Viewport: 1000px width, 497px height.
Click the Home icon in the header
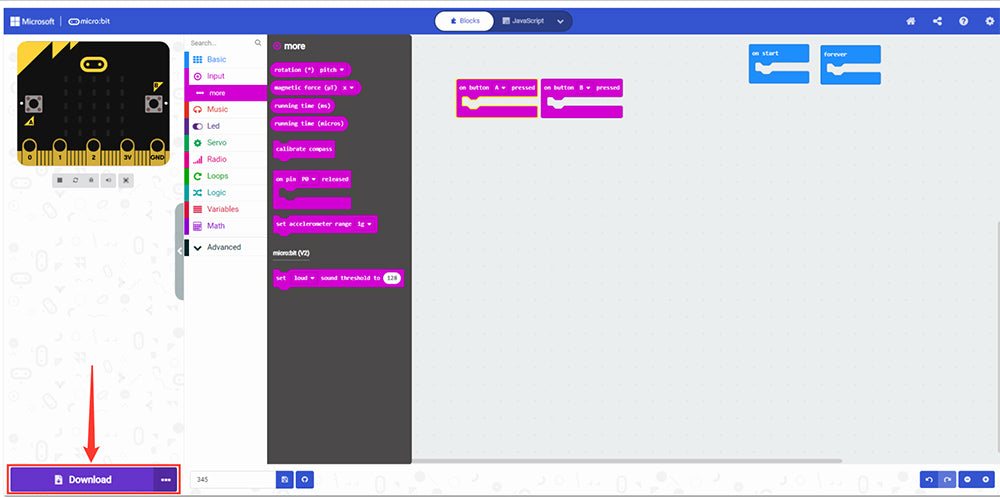tap(911, 21)
